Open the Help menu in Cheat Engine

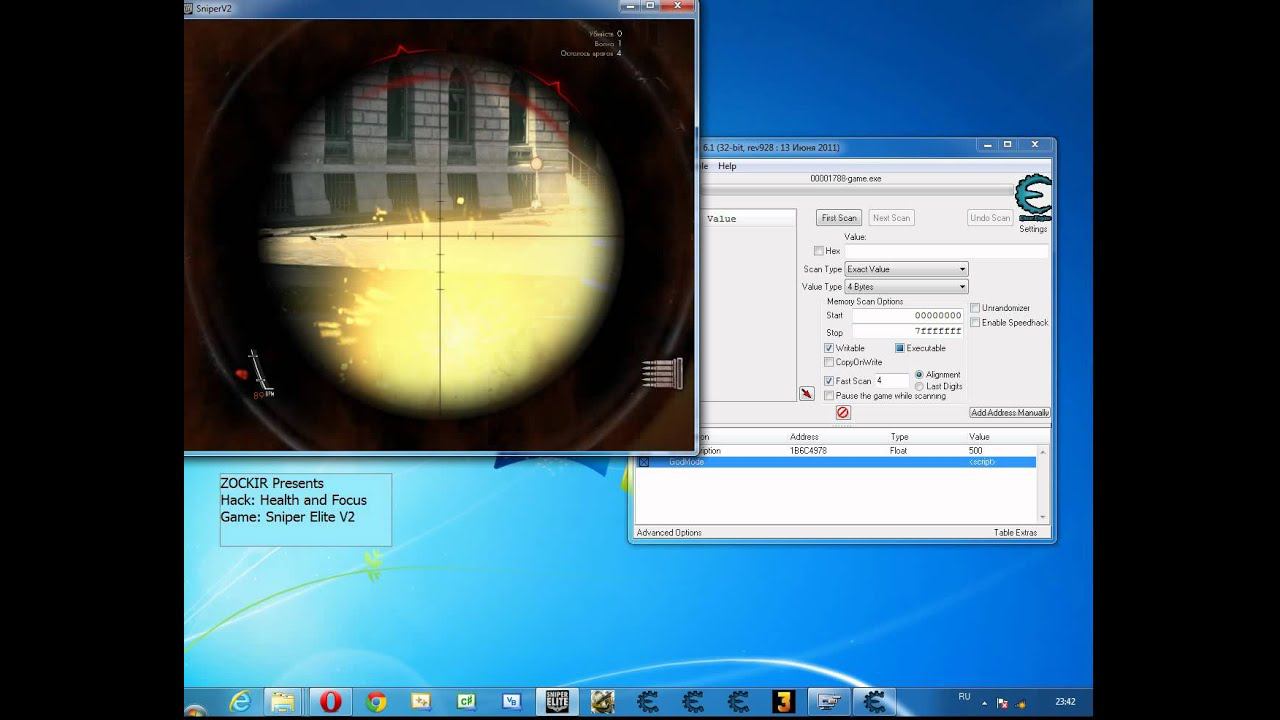click(x=727, y=166)
